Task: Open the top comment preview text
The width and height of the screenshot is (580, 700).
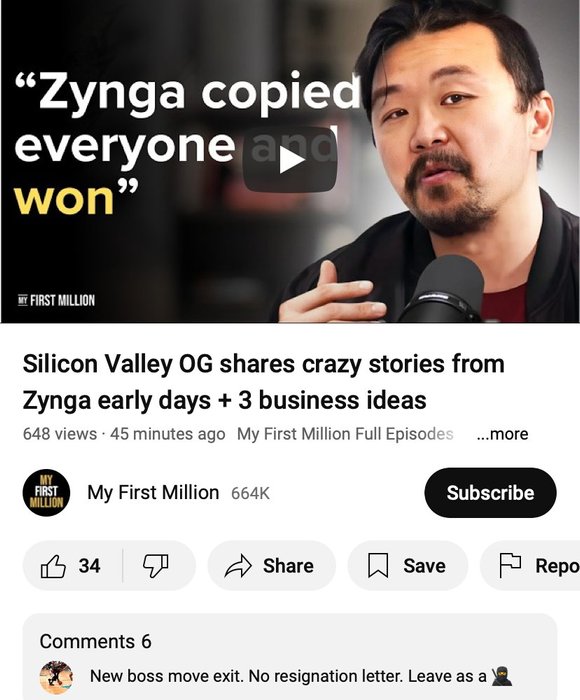Action: coord(288,676)
